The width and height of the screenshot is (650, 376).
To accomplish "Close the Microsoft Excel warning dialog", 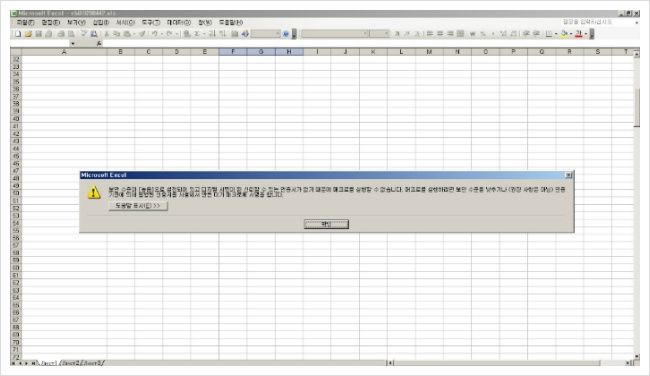I will coord(569,175).
